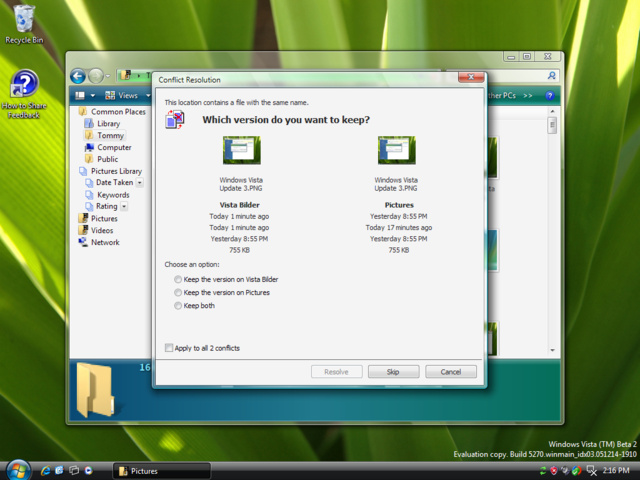Open the Recycle Bin desktop icon

pyautogui.click(x=24, y=23)
